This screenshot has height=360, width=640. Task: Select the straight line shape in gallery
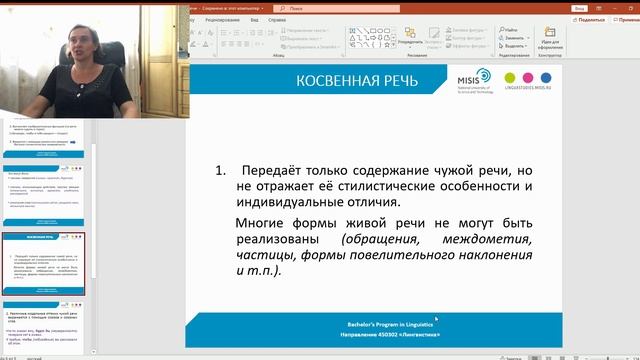[359, 31]
